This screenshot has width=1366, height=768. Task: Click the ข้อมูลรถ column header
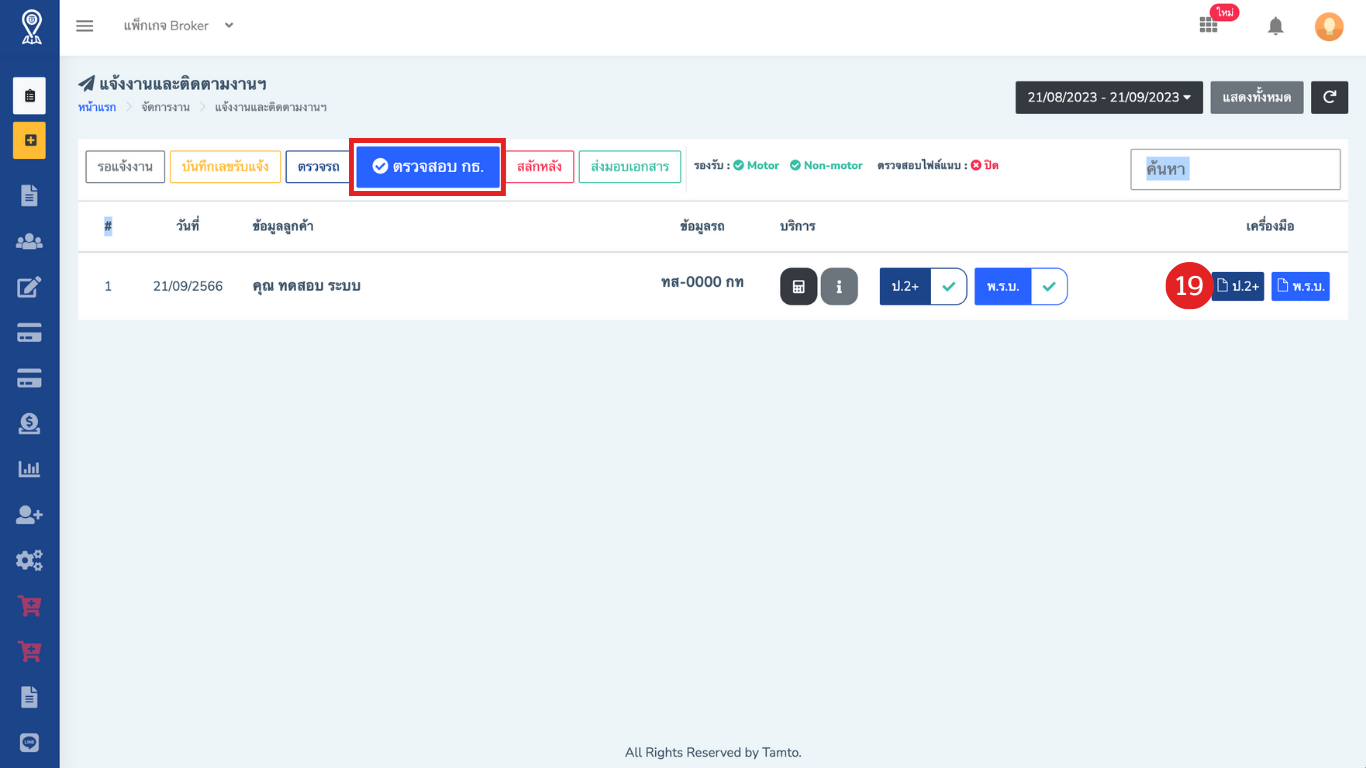[702, 226]
